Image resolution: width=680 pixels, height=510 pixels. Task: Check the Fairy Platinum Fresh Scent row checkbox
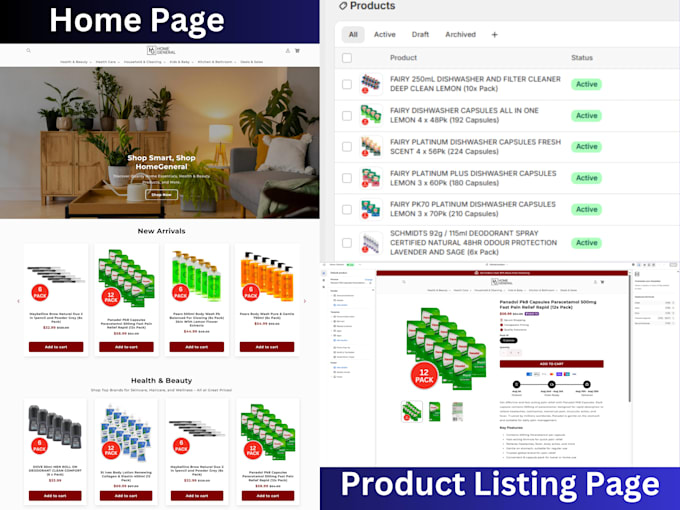click(347, 147)
